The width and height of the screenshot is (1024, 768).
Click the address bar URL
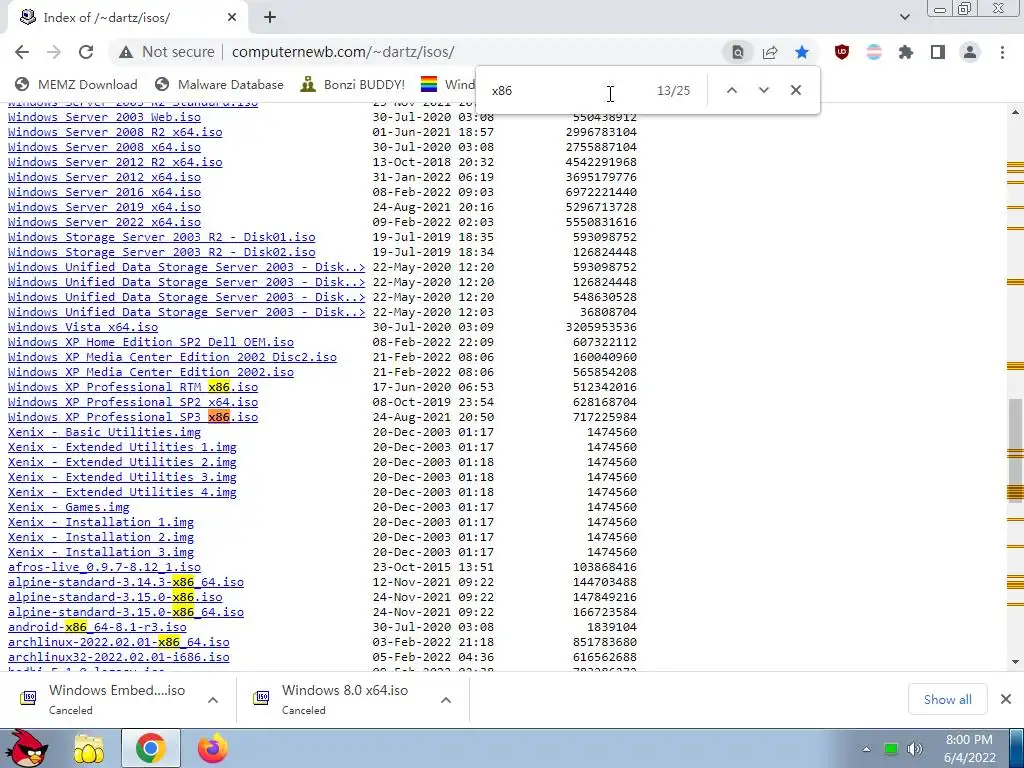pos(343,52)
